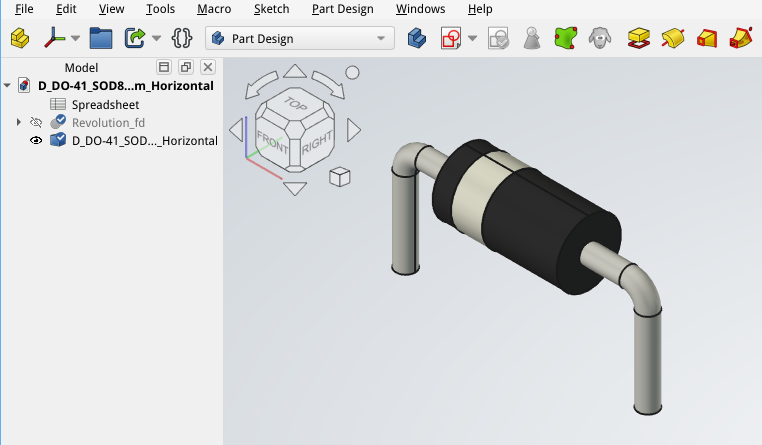The height and width of the screenshot is (445, 762).
Task: Click the green shape with red points icon
Action: coord(566,38)
